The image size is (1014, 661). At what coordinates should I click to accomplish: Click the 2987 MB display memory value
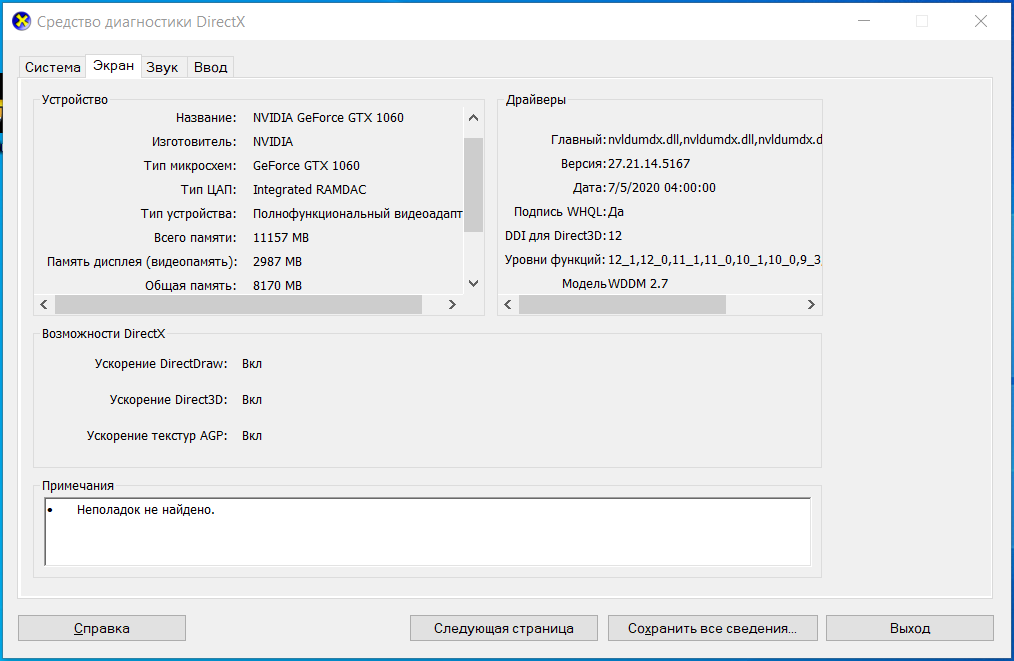pos(277,261)
